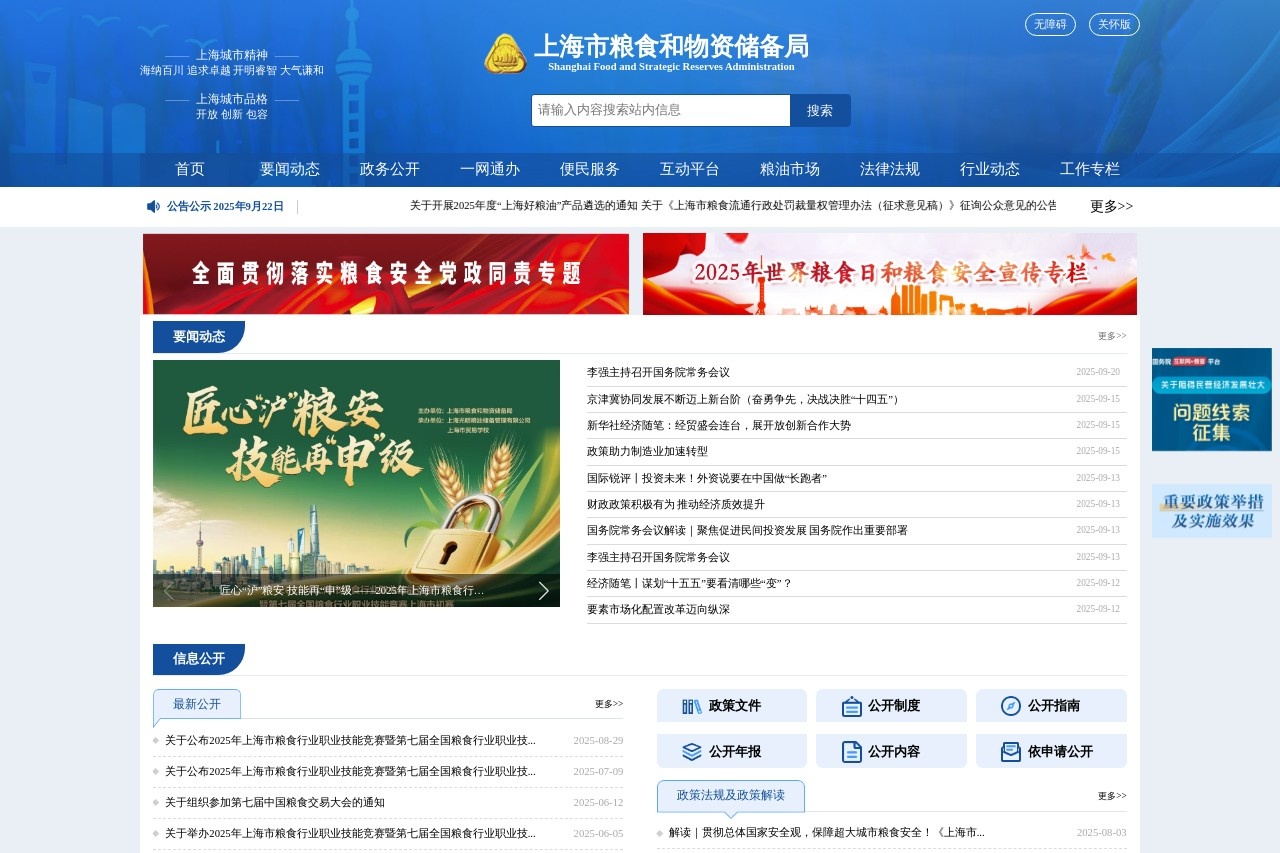Click the announcement speaker icon
This screenshot has height=853, width=1280.
[152, 206]
